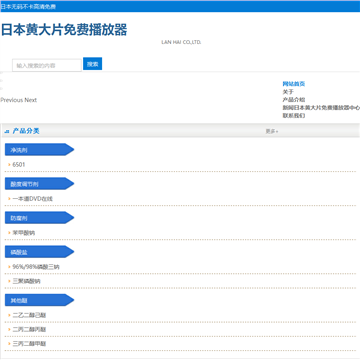Open the 新闻 news center menu link

click(321, 108)
